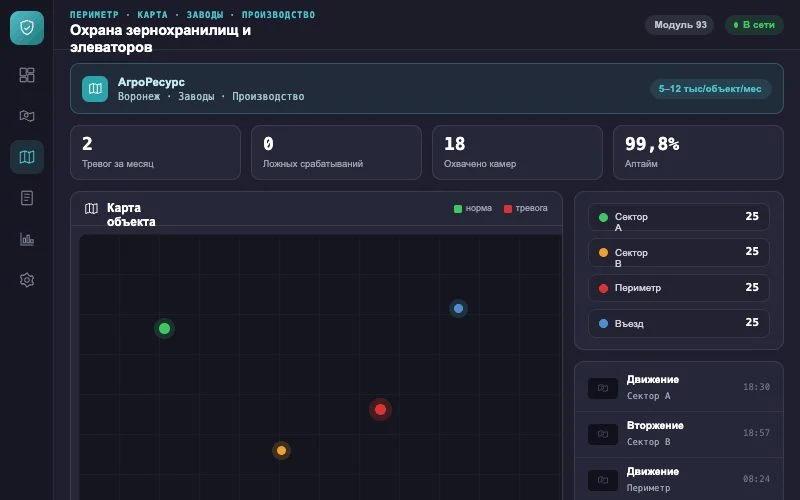Click the shield logo icon in sidebar
800x500 pixels.
pyautogui.click(x=27, y=28)
